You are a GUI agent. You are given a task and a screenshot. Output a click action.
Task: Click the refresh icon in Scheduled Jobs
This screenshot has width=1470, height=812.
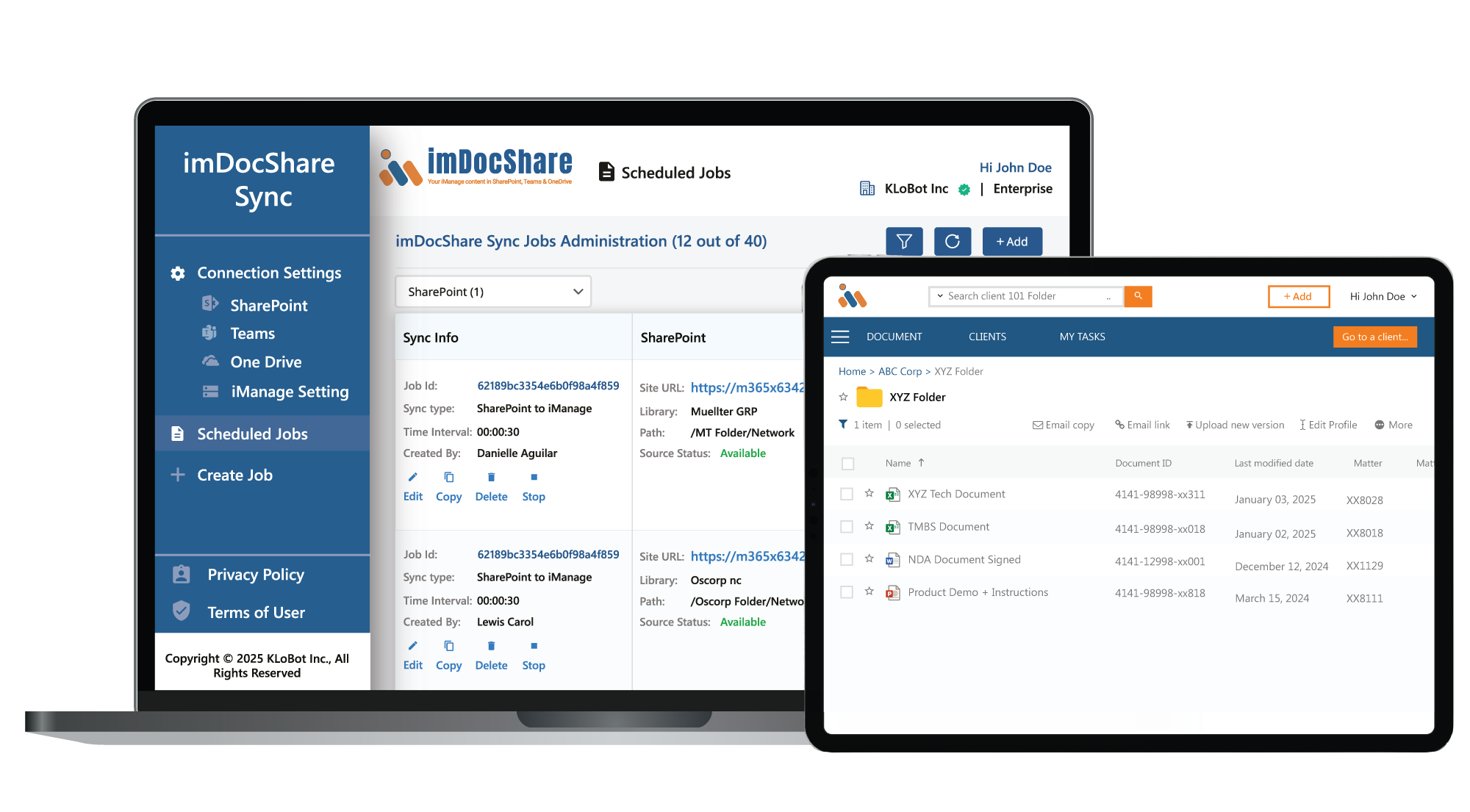[x=951, y=241]
